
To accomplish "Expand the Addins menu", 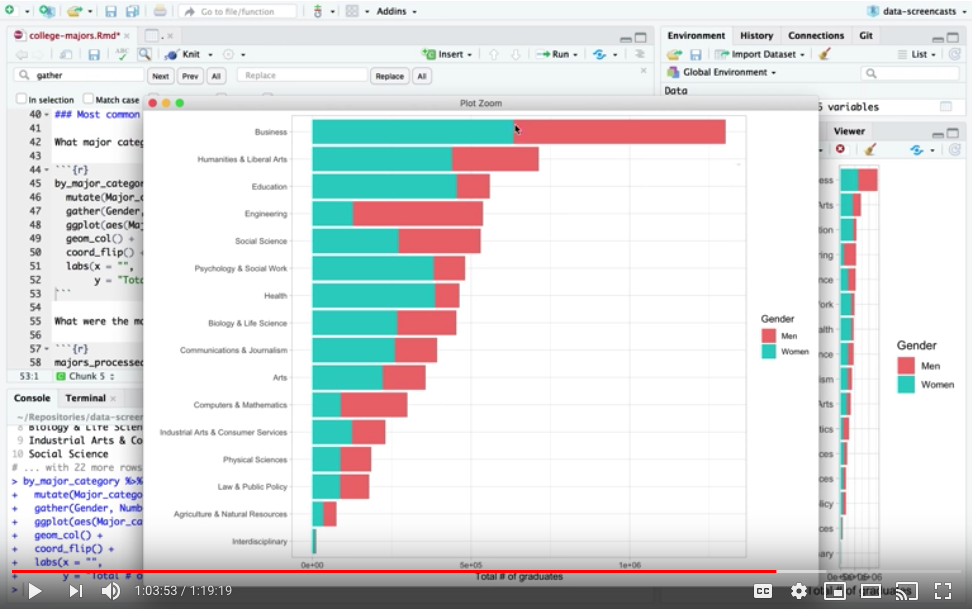I will (396, 11).
